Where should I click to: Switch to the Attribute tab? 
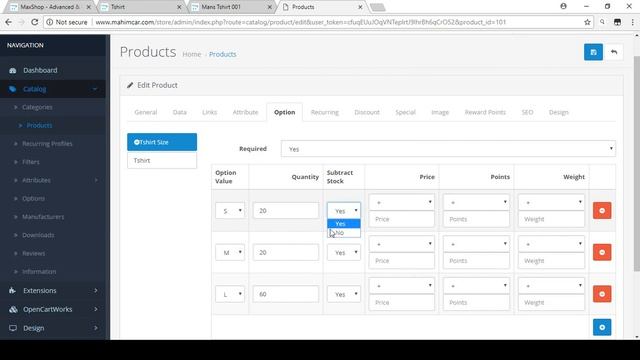(245, 112)
